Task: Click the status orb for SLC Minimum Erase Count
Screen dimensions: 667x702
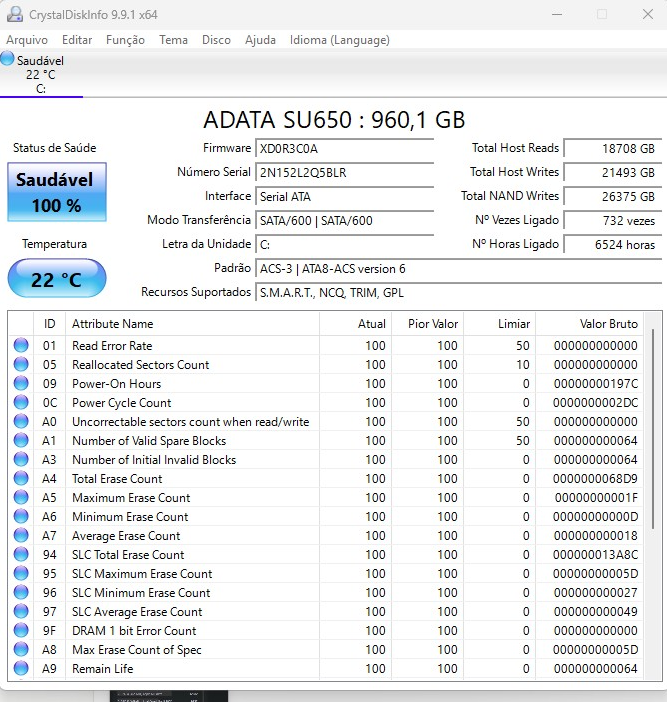Action: click(x=21, y=592)
